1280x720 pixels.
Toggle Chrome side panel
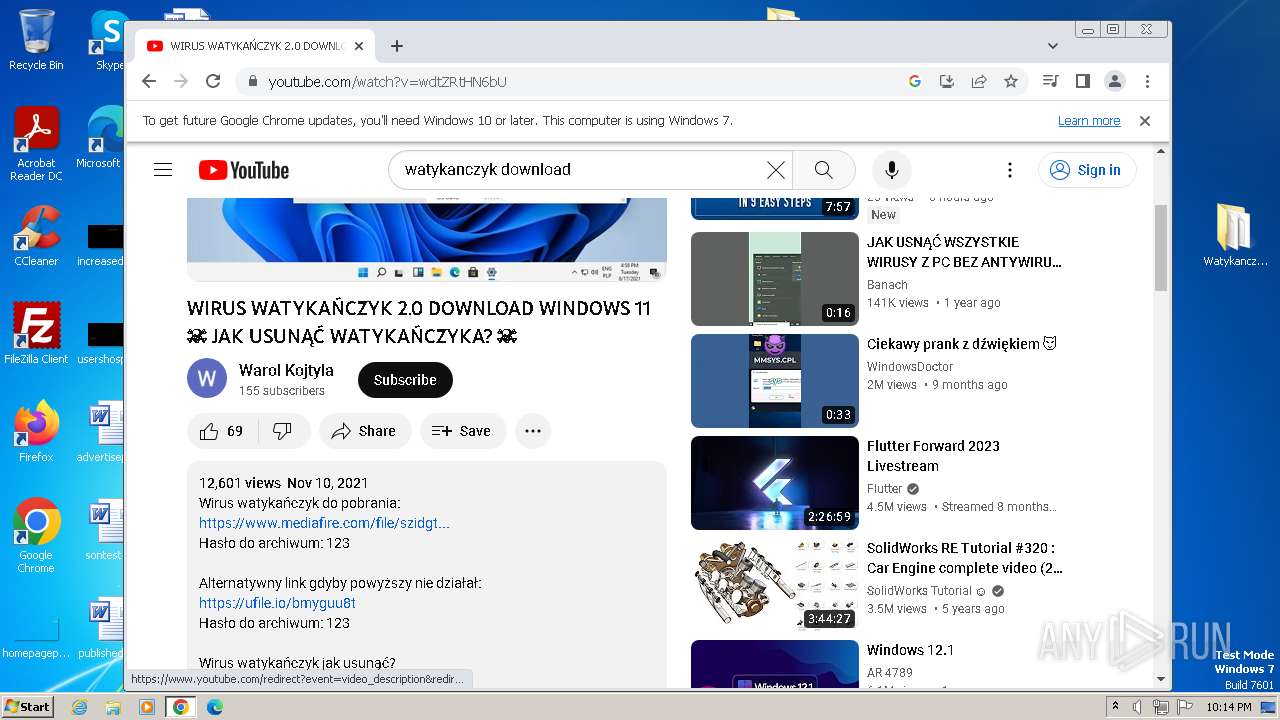[1082, 81]
